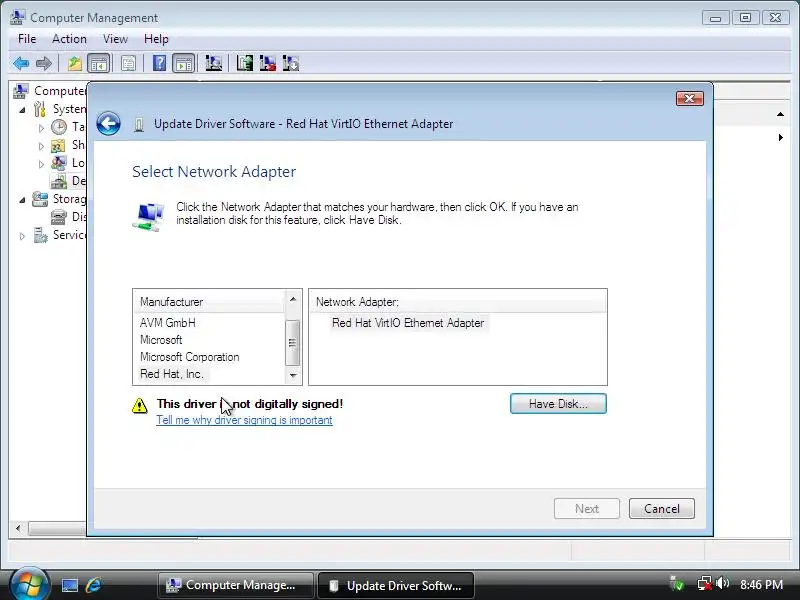Expand the Services and Applications node
The width and height of the screenshot is (800, 600).
click(x=22, y=236)
